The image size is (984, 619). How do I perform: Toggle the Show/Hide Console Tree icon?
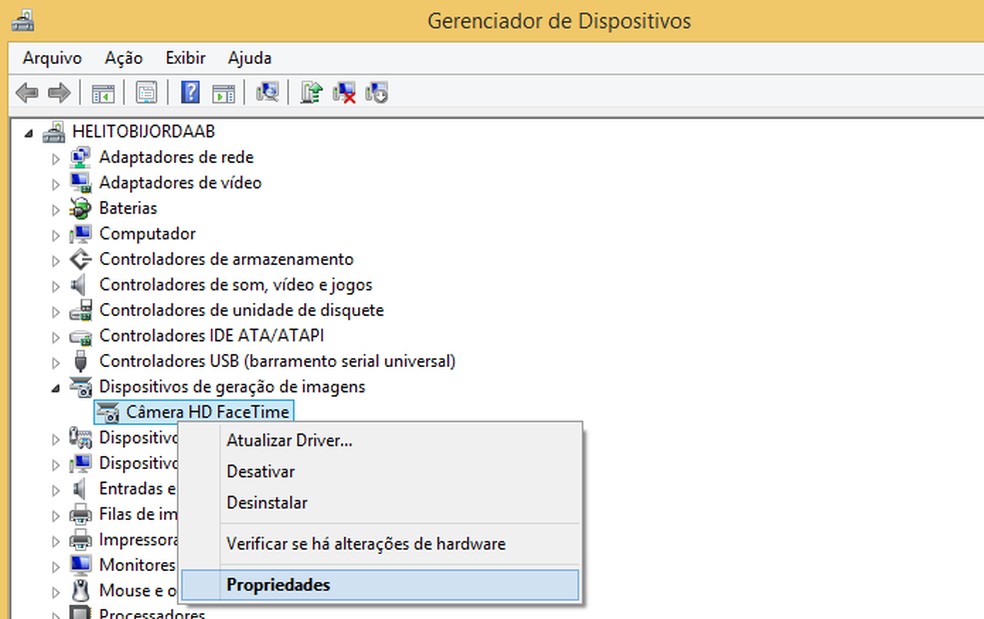pos(103,92)
